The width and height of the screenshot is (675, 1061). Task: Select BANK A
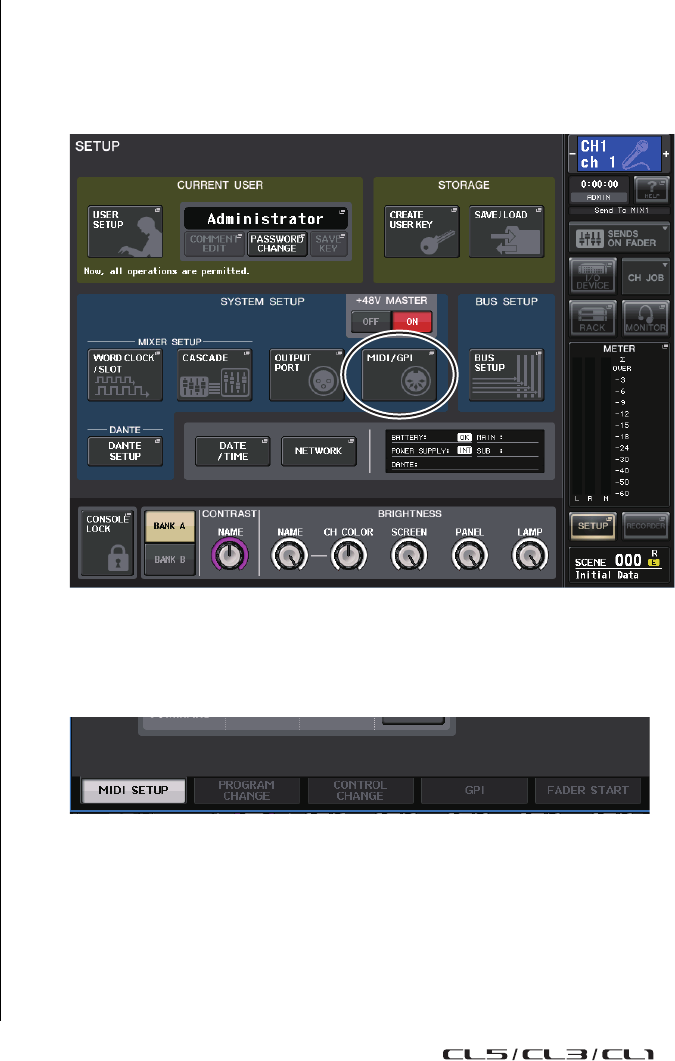pyautogui.click(x=169, y=526)
